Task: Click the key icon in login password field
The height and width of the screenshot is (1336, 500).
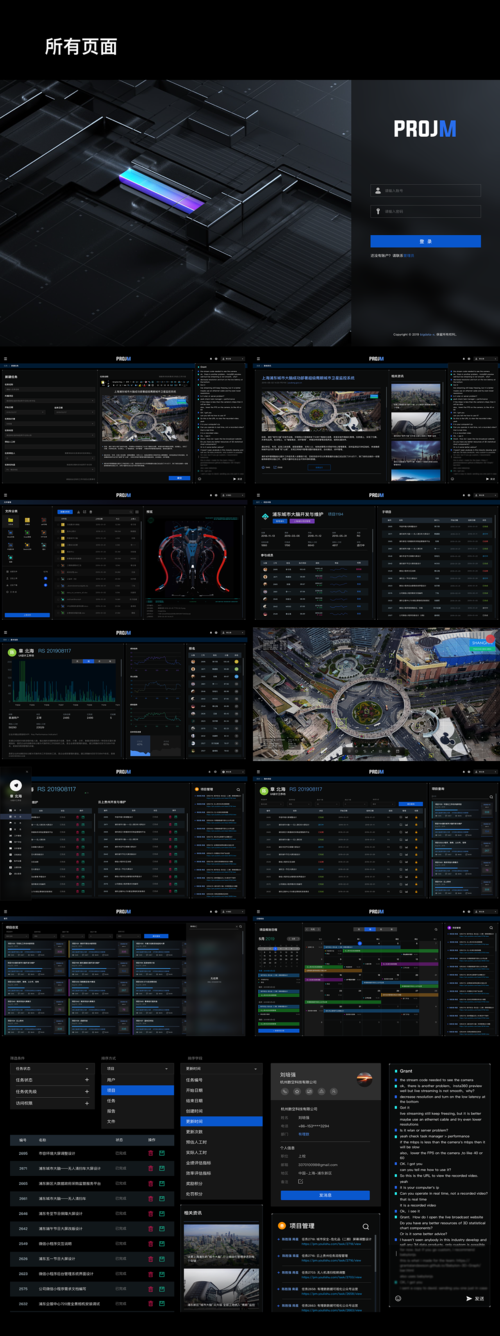Action: point(378,211)
